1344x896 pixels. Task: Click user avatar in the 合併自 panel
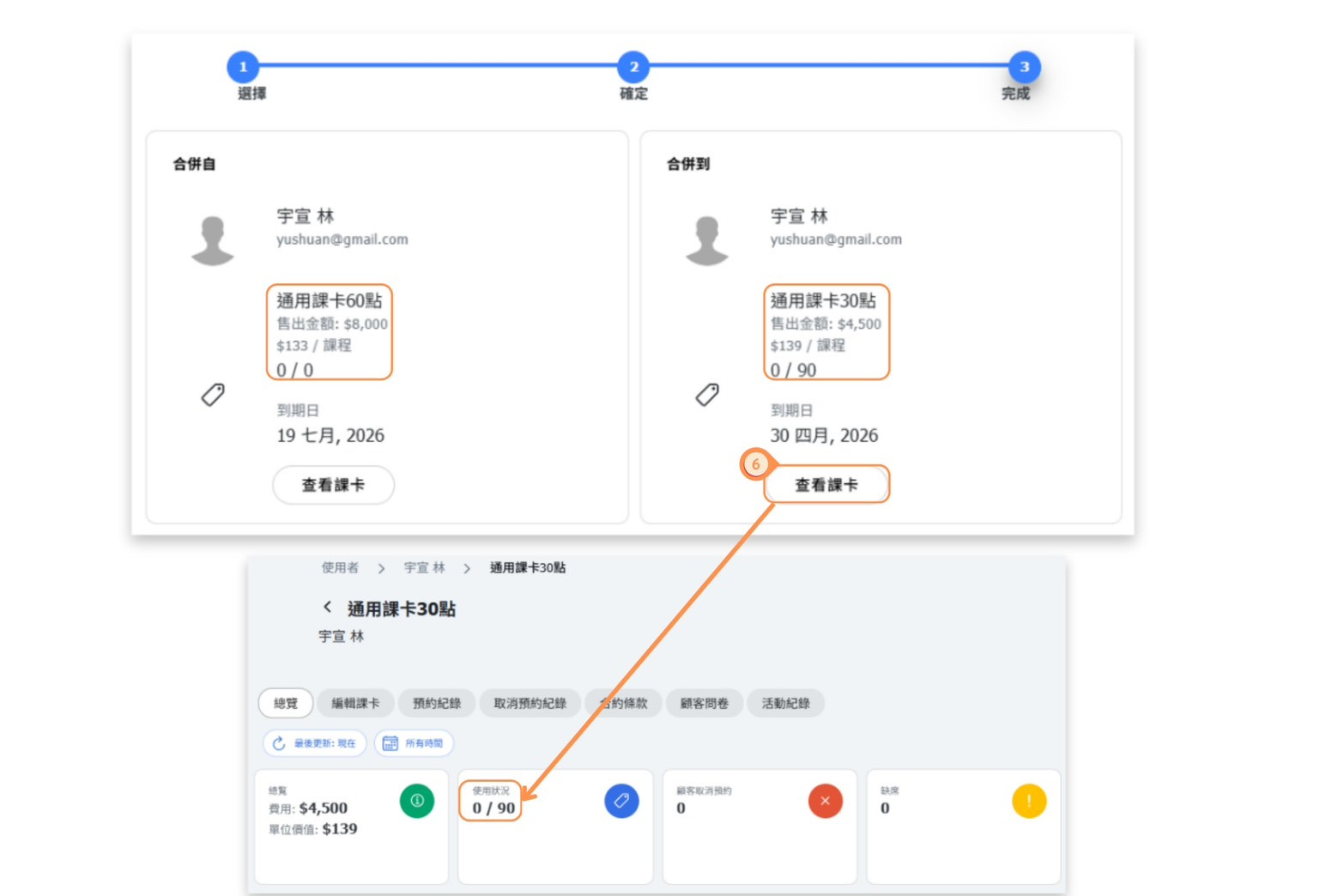coord(213,240)
